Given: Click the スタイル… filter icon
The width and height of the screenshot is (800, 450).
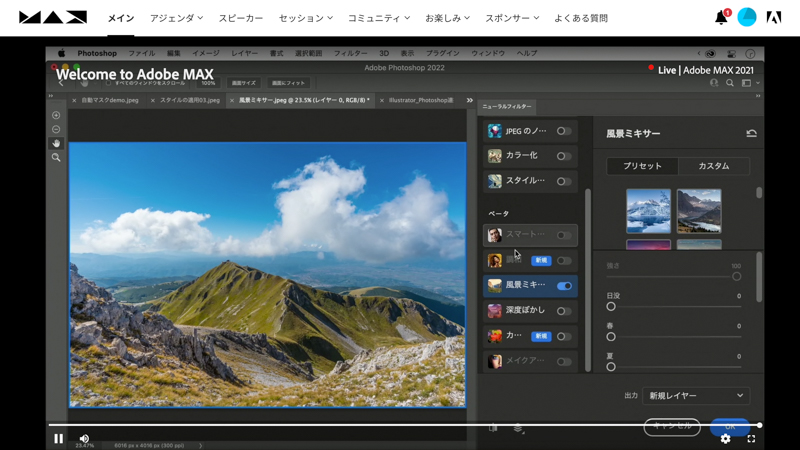Looking at the screenshot, I should click(x=494, y=181).
